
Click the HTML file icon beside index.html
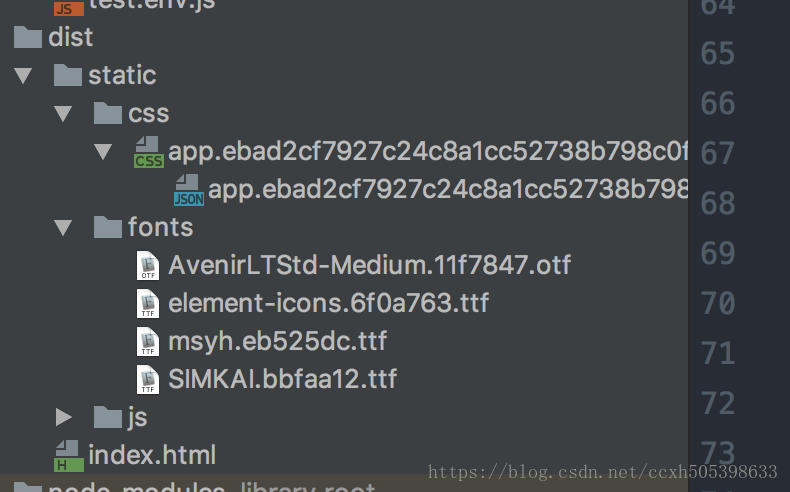[68, 455]
